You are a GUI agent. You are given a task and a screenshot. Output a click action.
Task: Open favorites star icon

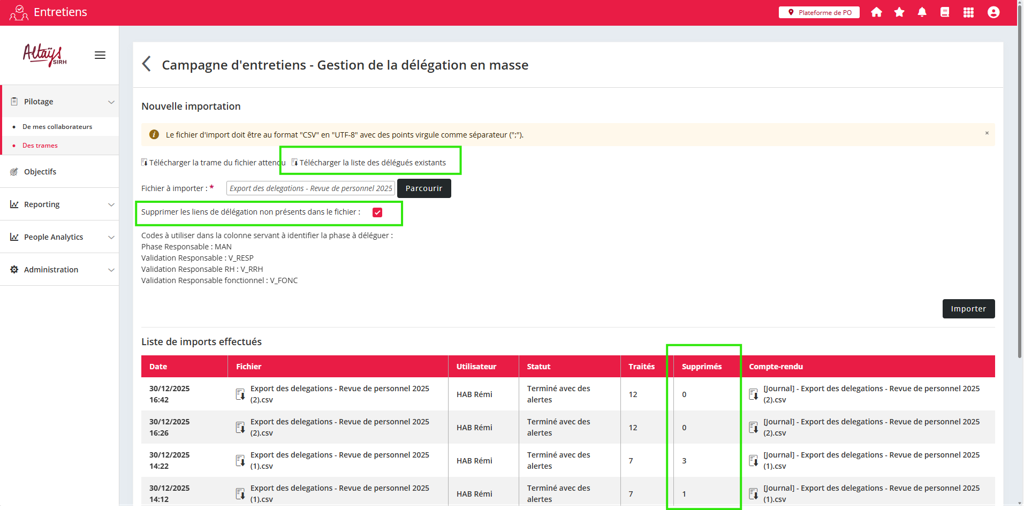click(899, 12)
